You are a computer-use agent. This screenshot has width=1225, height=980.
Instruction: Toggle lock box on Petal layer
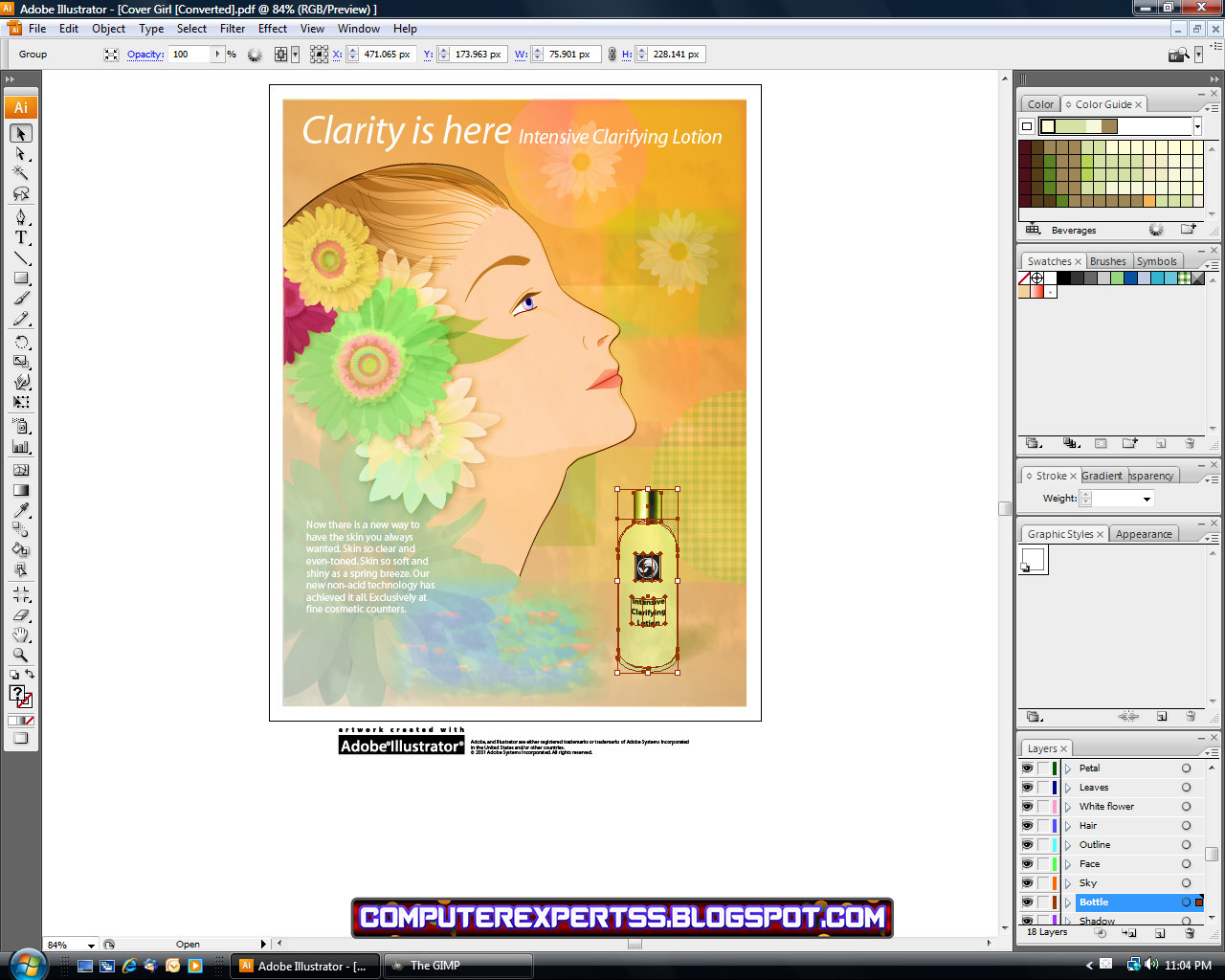point(1044,768)
